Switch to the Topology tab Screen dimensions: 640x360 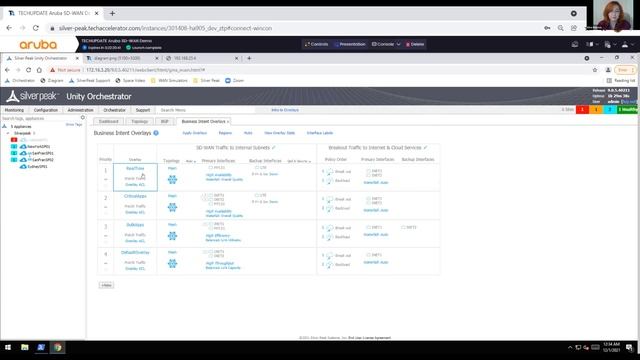click(140, 122)
